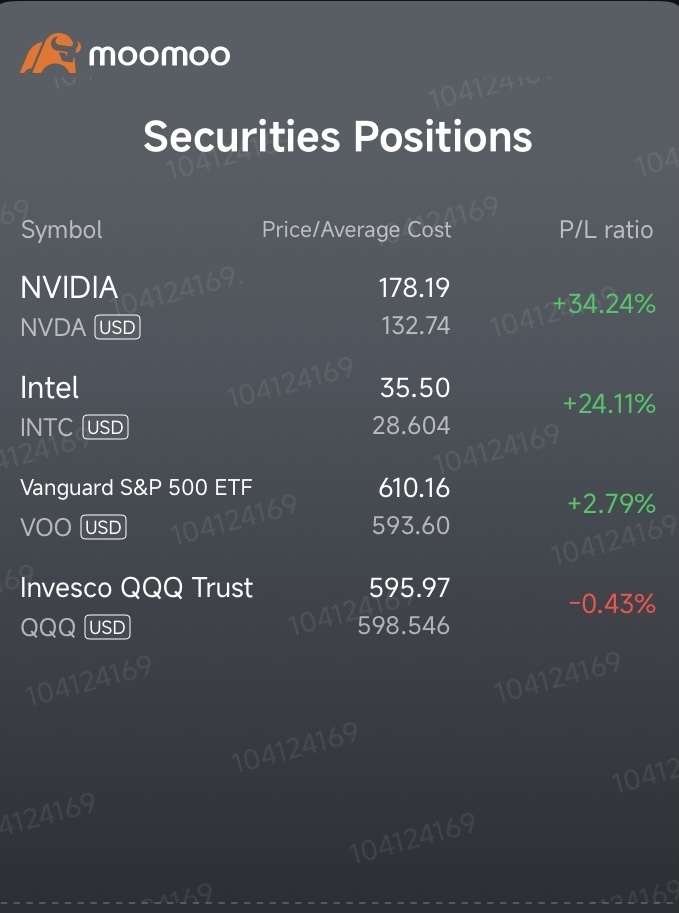Image resolution: width=679 pixels, height=913 pixels.
Task: Click the QQQ average cost 598.546
Action: tap(404, 626)
